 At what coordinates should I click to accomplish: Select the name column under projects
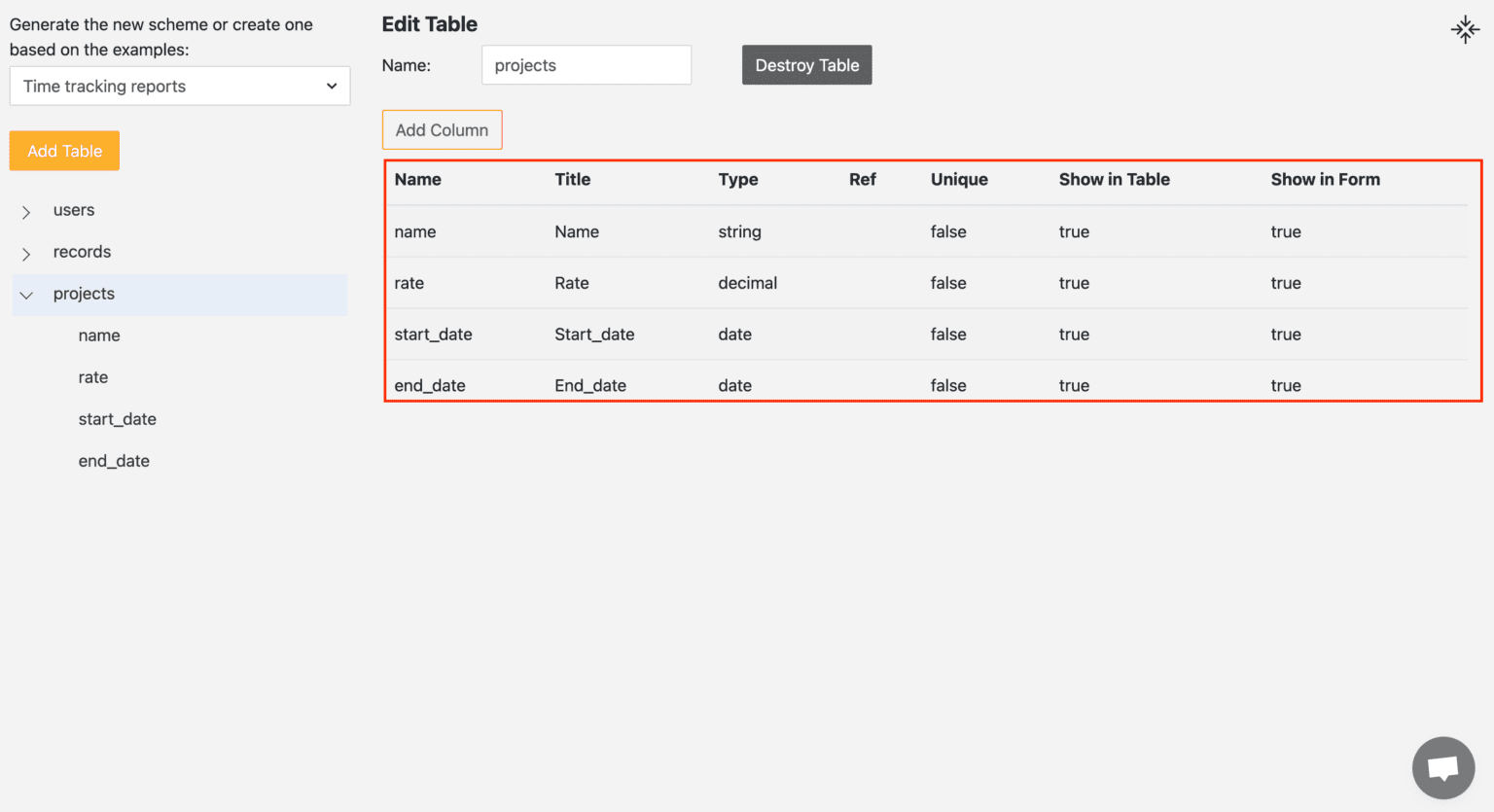99,335
